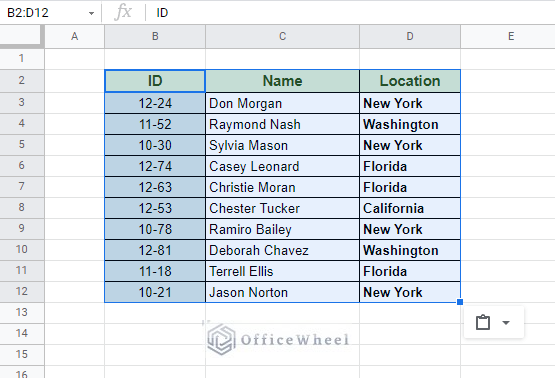Screen dimensions: 555x378
Task: Click the Deborah Chavez cell
Action: (282, 250)
